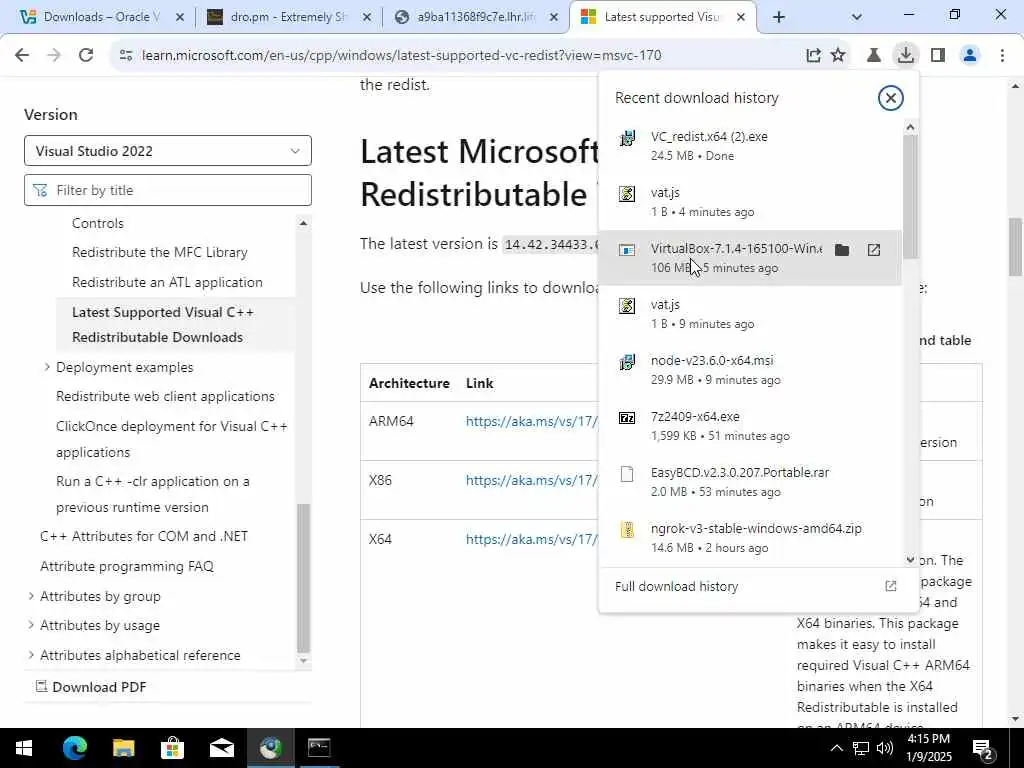Click the sidebar tree scrollbar thumb
Viewport: 1024px width, 768px height.
click(303, 578)
